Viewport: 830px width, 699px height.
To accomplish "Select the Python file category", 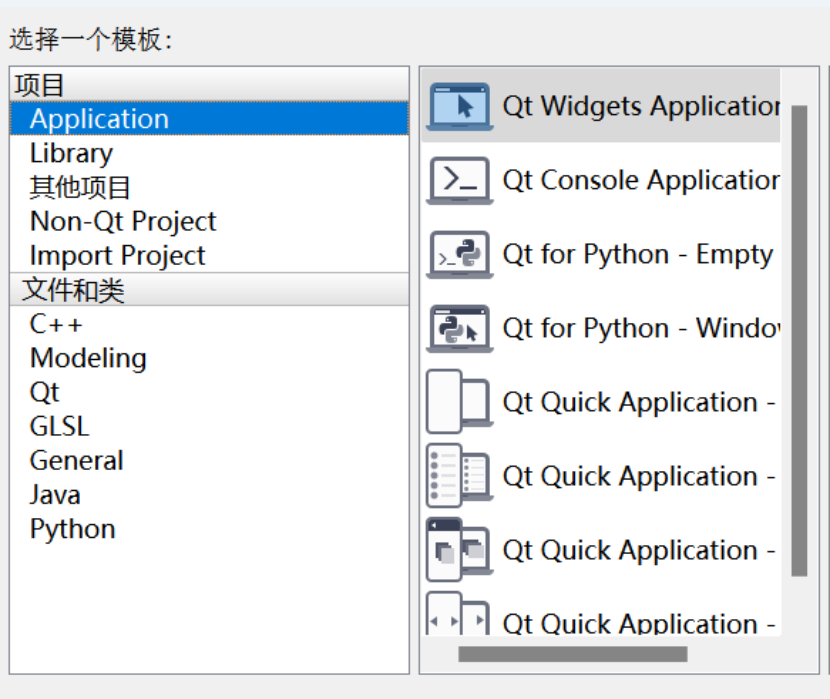I will tap(209, 529).
